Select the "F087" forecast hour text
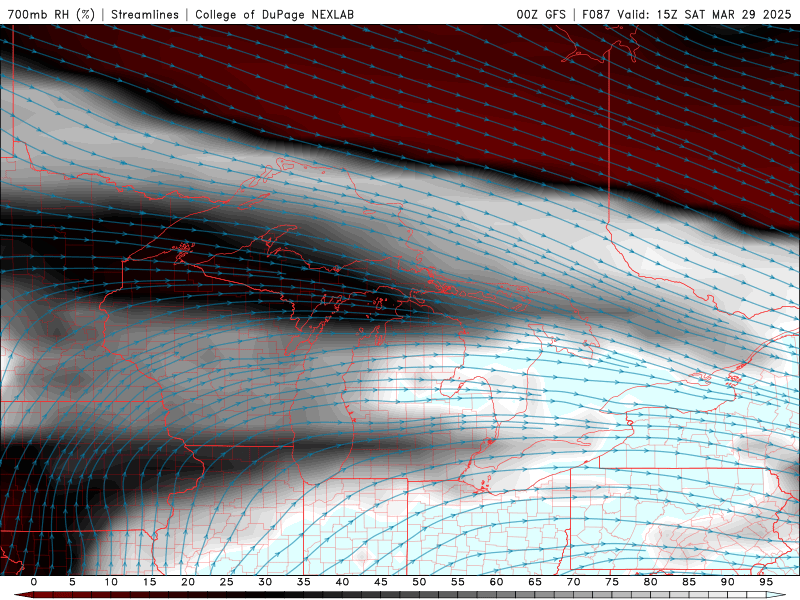This screenshot has width=800, height=600. coord(597,14)
